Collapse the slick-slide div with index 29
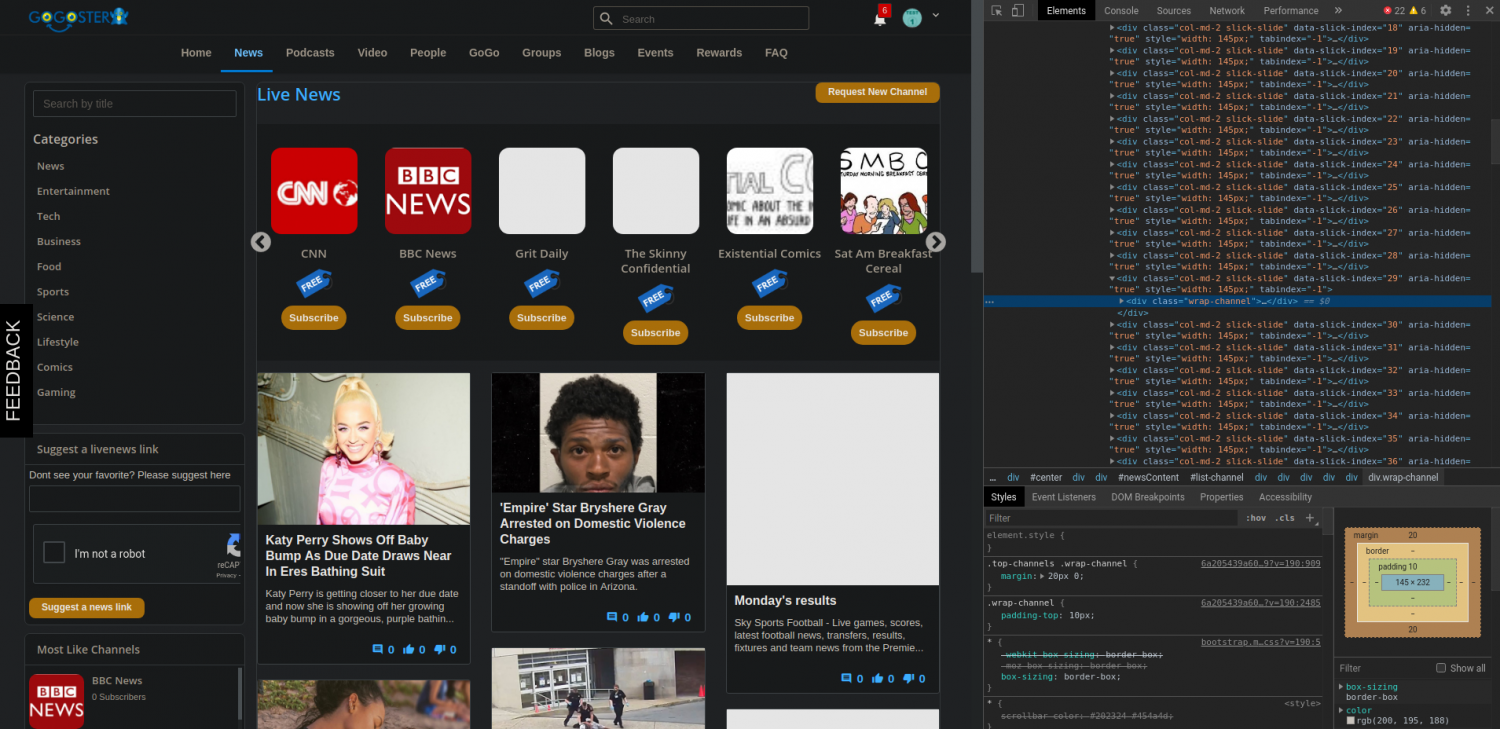 (x=1114, y=279)
